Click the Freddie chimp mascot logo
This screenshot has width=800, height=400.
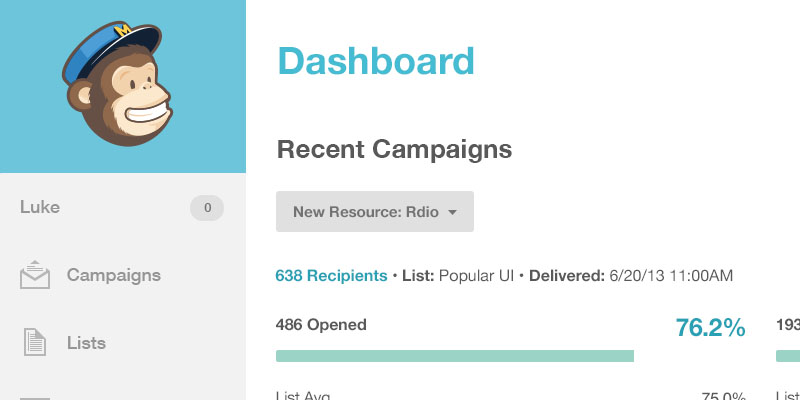point(119,86)
